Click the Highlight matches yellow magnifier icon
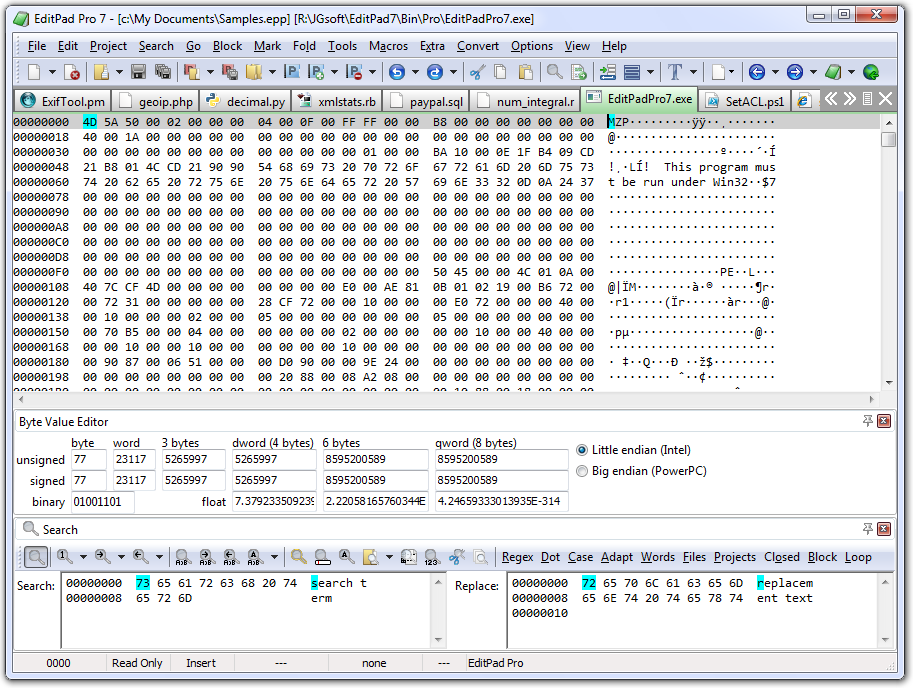The image size is (913, 688). point(299,557)
